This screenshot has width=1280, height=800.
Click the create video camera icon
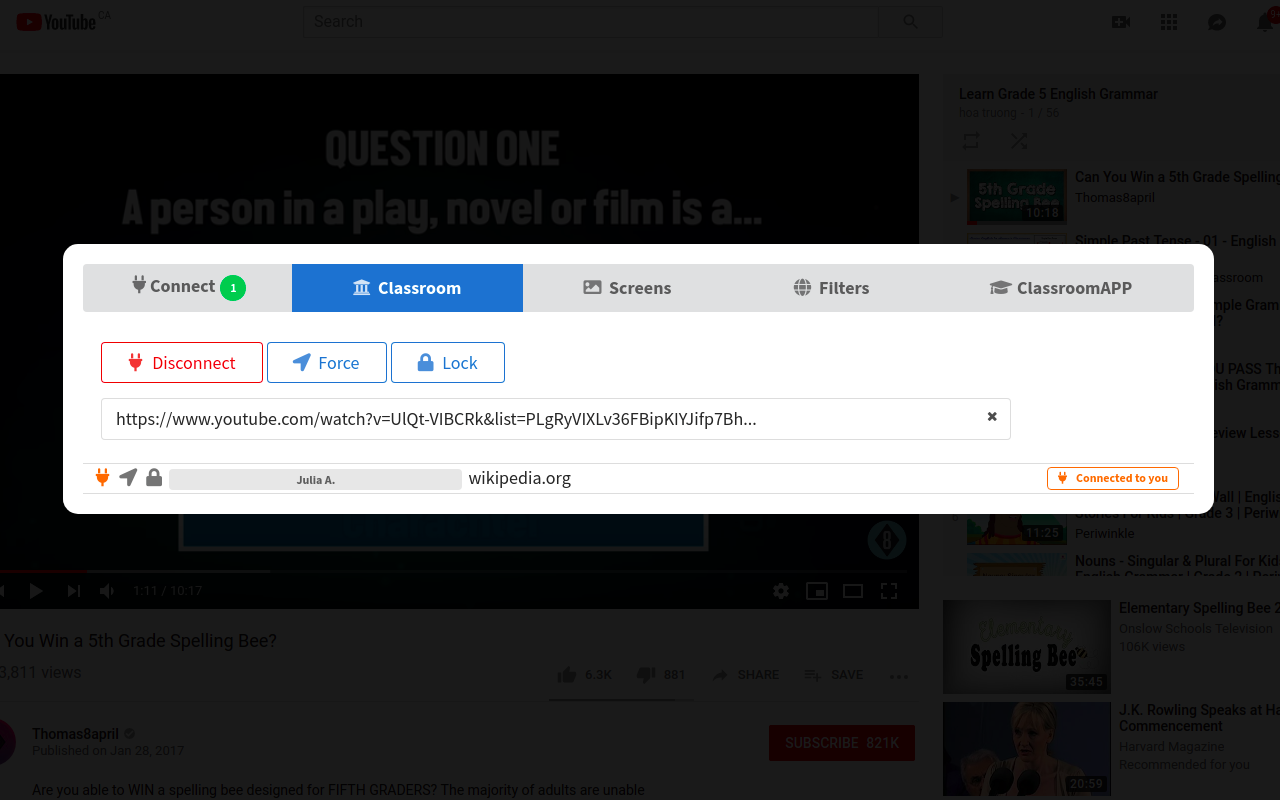coord(1120,22)
